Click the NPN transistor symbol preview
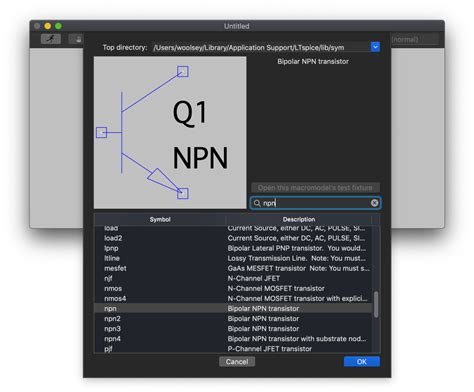 (170, 133)
